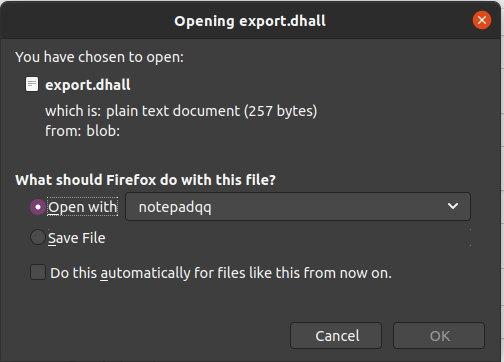Click the export.dhall document icon
Screen dimensions: 504x362
coord(32,84)
